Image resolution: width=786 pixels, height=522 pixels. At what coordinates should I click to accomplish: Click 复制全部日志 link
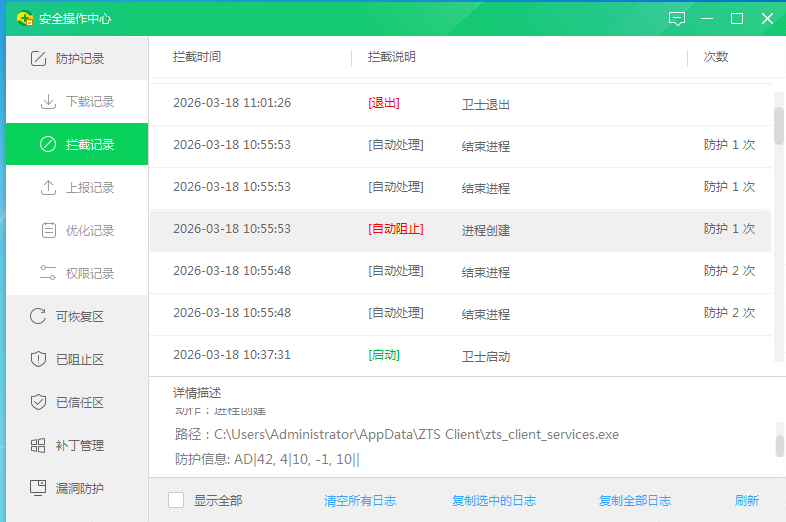(635, 500)
